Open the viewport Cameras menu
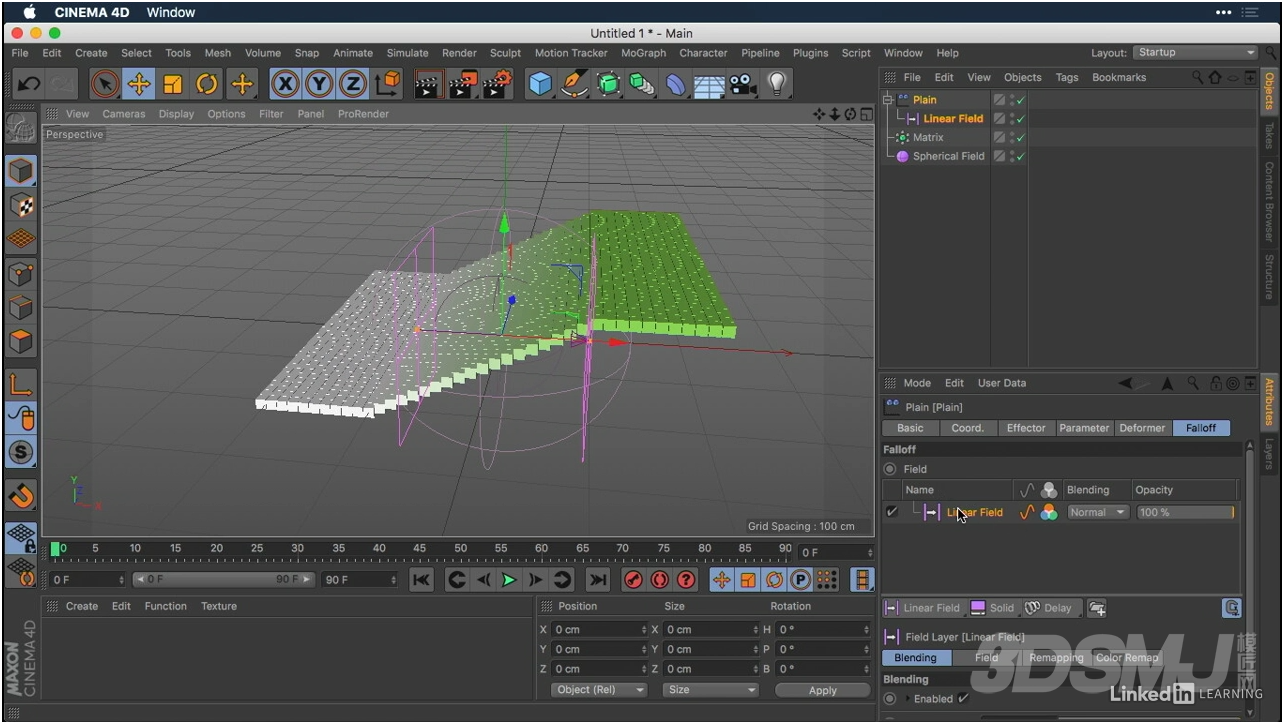Screen dimensions: 1284x724 click(x=124, y=114)
